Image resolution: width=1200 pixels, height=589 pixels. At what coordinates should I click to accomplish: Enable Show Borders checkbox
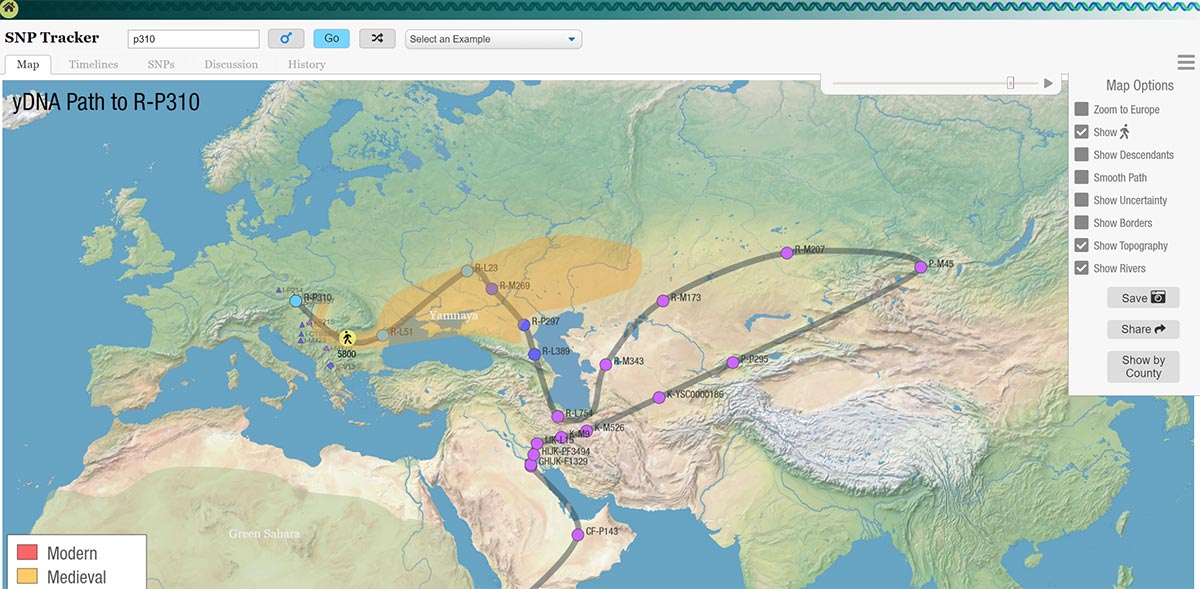1081,223
